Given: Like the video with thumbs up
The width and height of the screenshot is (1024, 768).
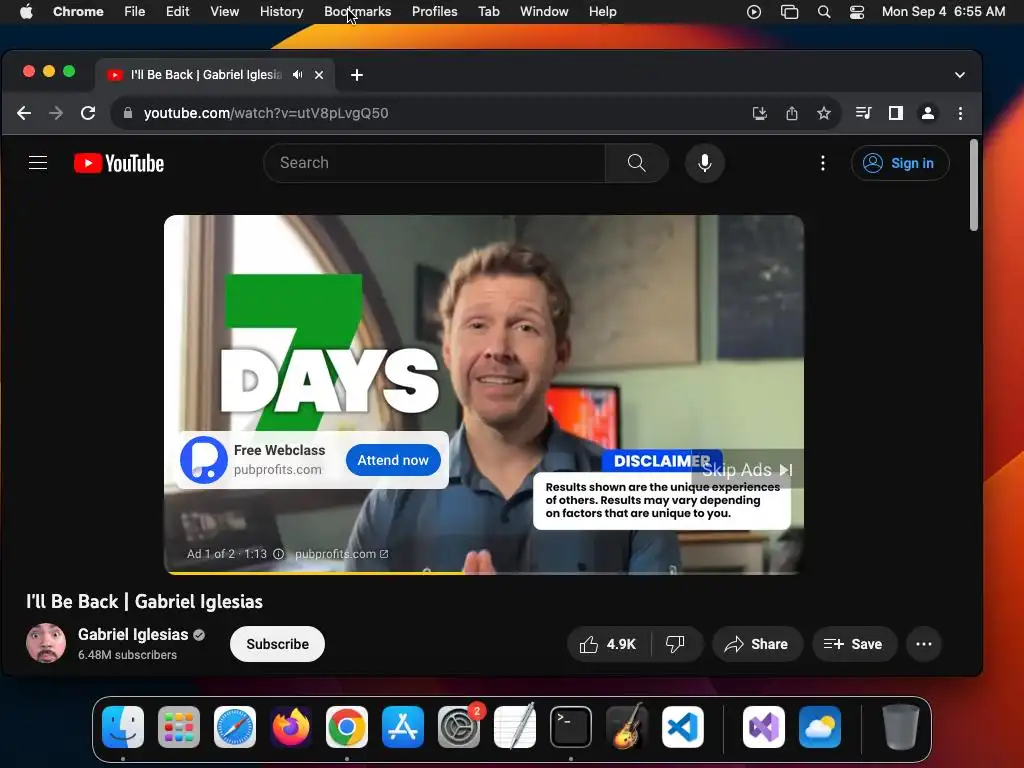Looking at the screenshot, I should point(607,644).
